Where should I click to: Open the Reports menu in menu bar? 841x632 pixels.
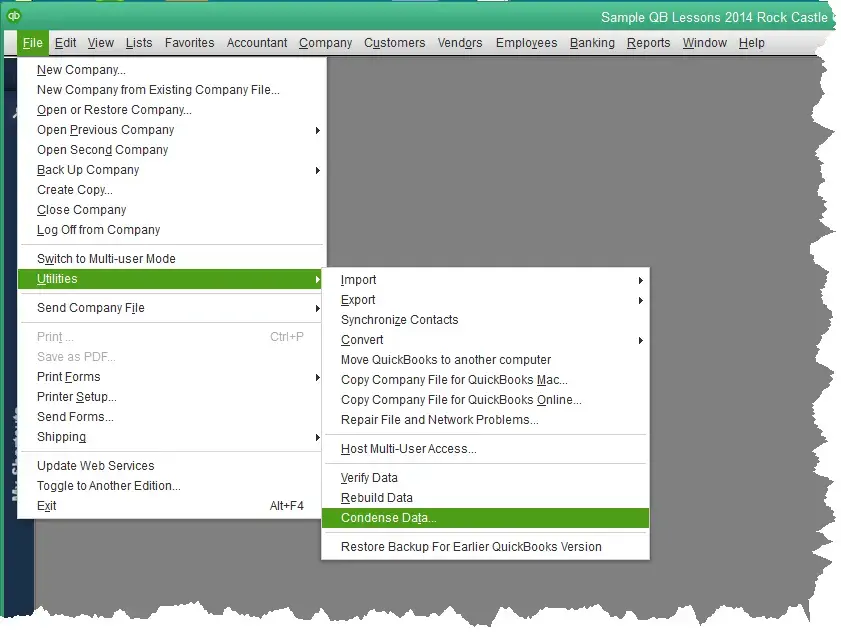tap(648, 43)
